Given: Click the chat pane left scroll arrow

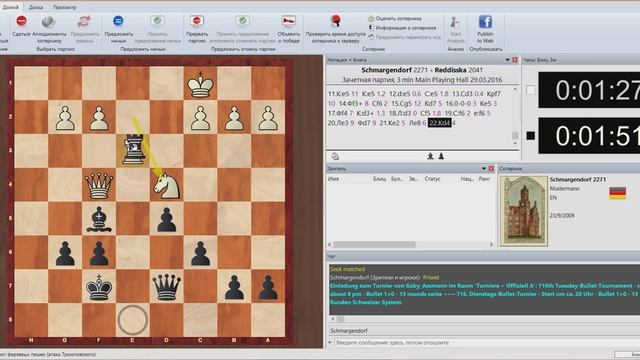Looking at the screenshot, I should click(x=332, y=319).
